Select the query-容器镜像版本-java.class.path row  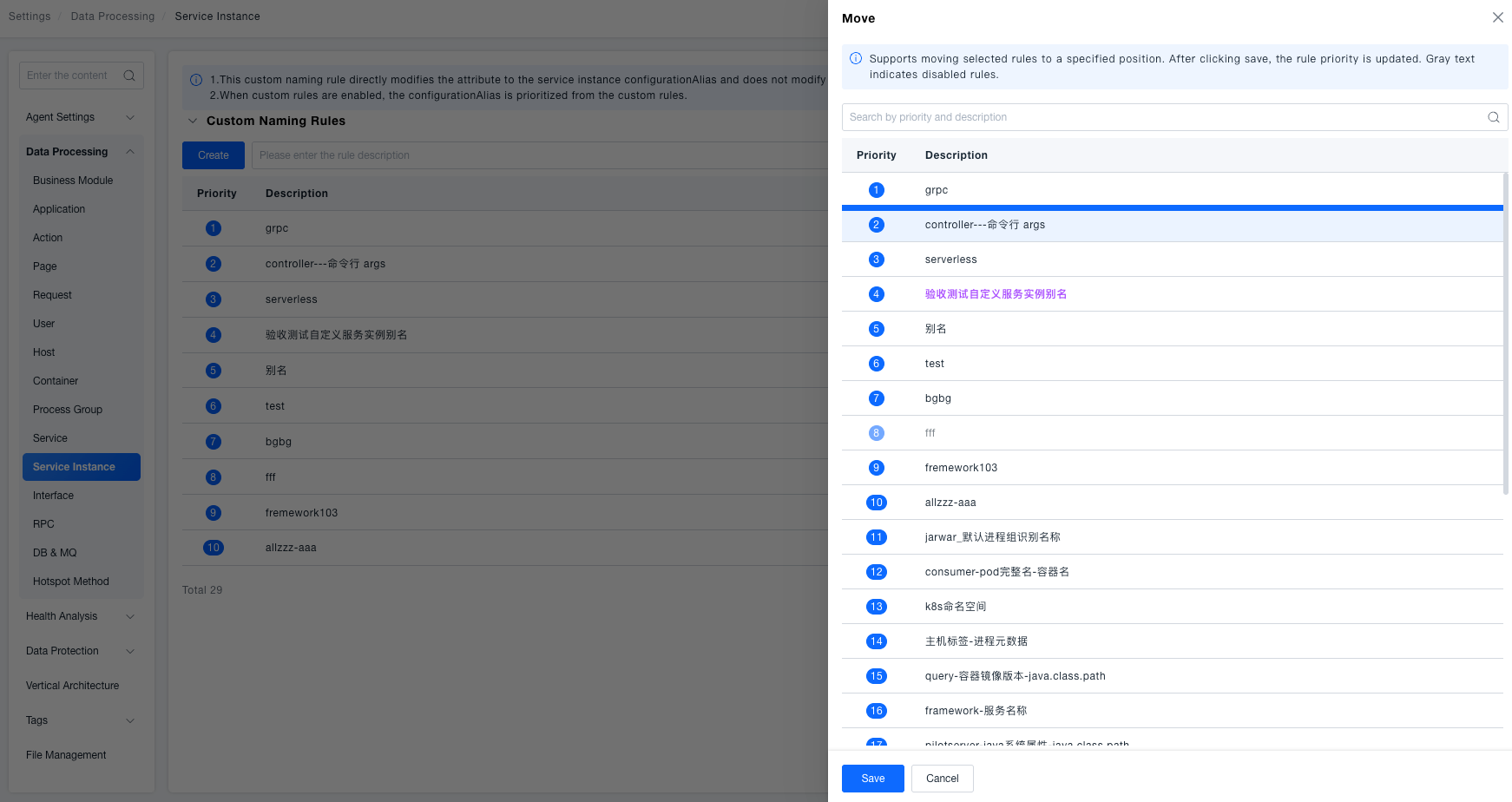[1173, 676]
